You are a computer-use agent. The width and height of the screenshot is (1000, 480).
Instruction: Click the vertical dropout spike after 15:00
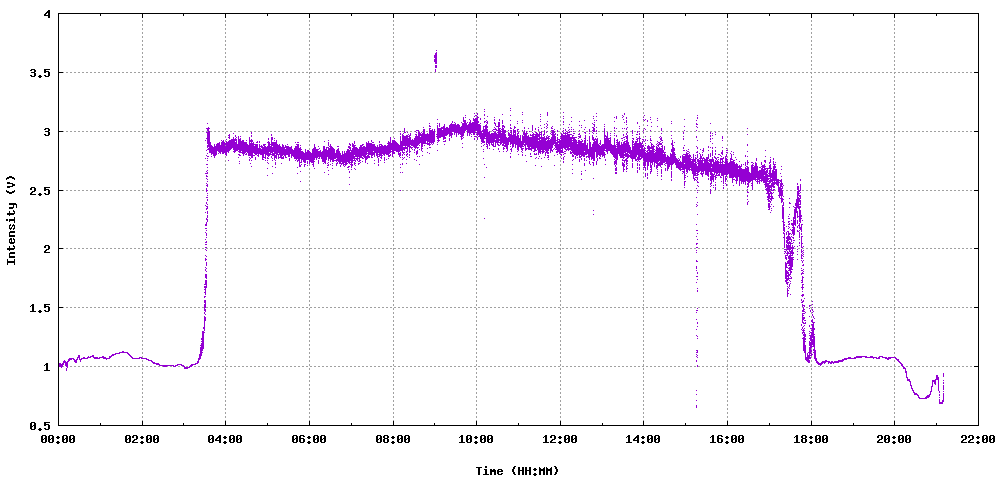[696, 261]
